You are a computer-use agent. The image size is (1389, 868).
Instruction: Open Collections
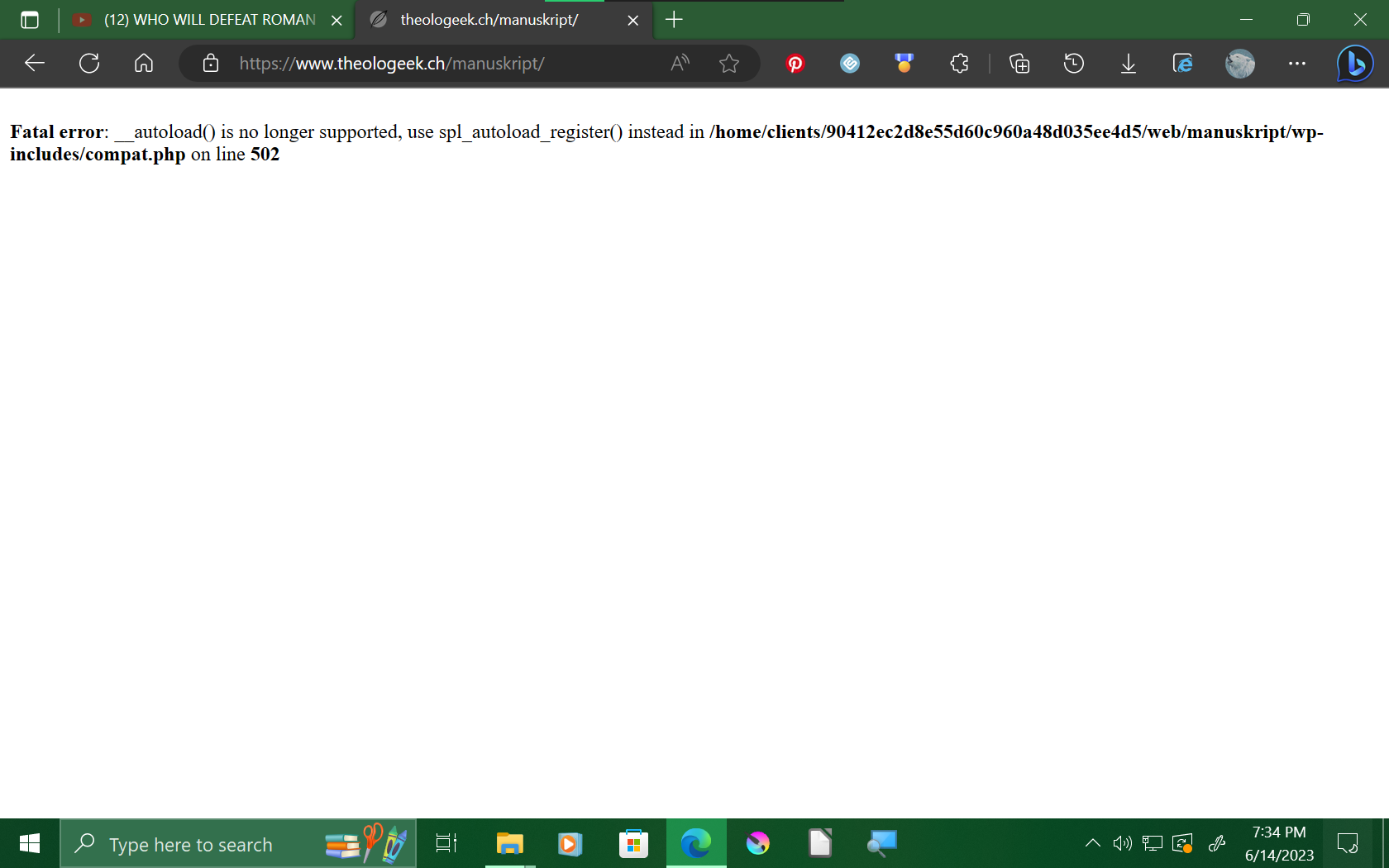(x=1019, y=63)
